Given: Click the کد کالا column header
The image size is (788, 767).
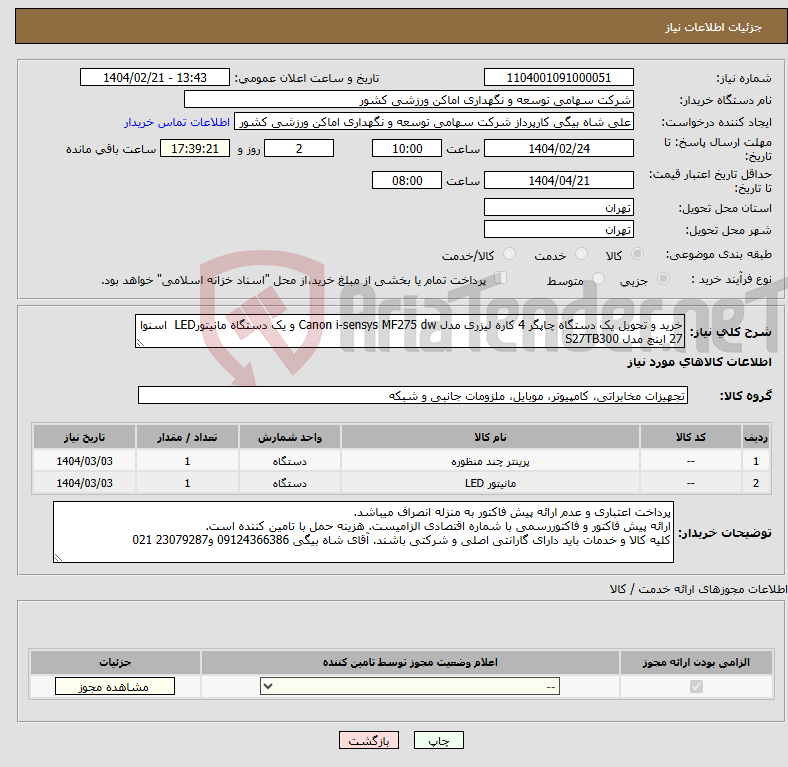Looking at the screenshot, I should click(x=691, y=437).
